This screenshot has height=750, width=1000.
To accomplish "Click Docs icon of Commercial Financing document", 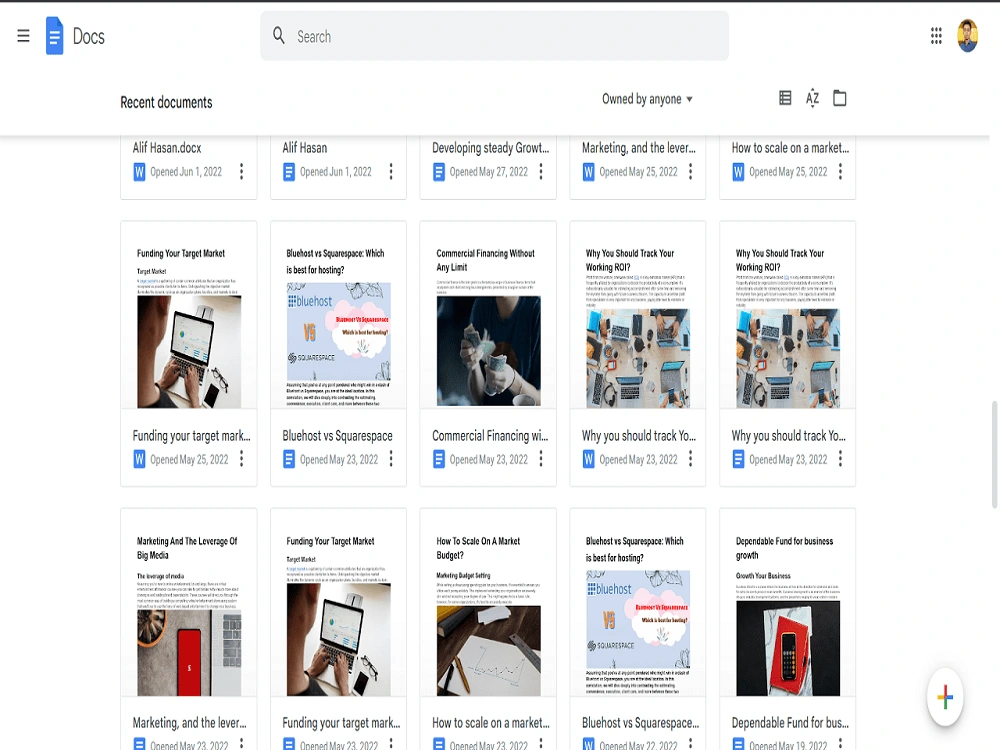I will [x=439, y=459].
